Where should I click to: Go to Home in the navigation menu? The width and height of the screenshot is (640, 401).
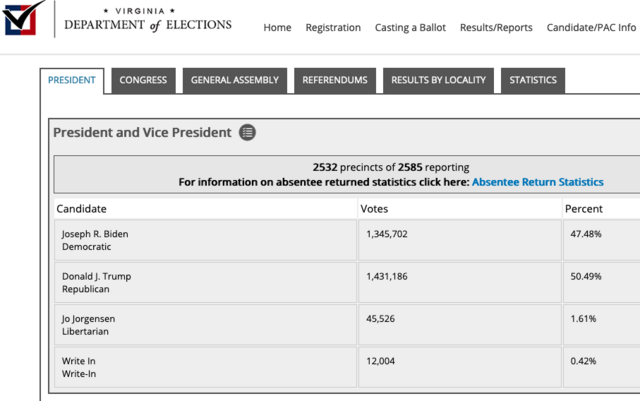point(278,27)
